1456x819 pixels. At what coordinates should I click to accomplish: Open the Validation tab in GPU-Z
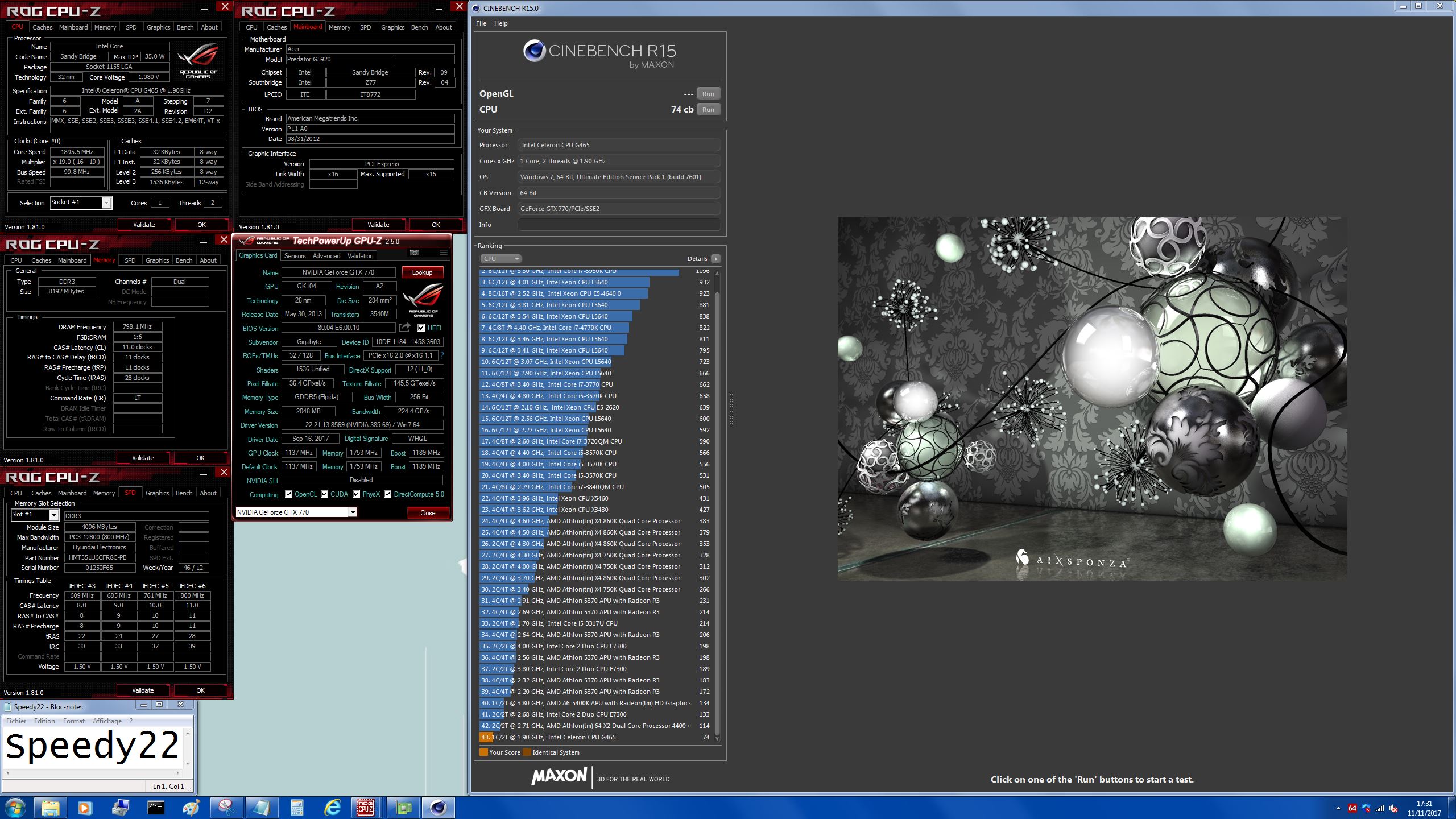pyautogui.click(x=361, y=256)
